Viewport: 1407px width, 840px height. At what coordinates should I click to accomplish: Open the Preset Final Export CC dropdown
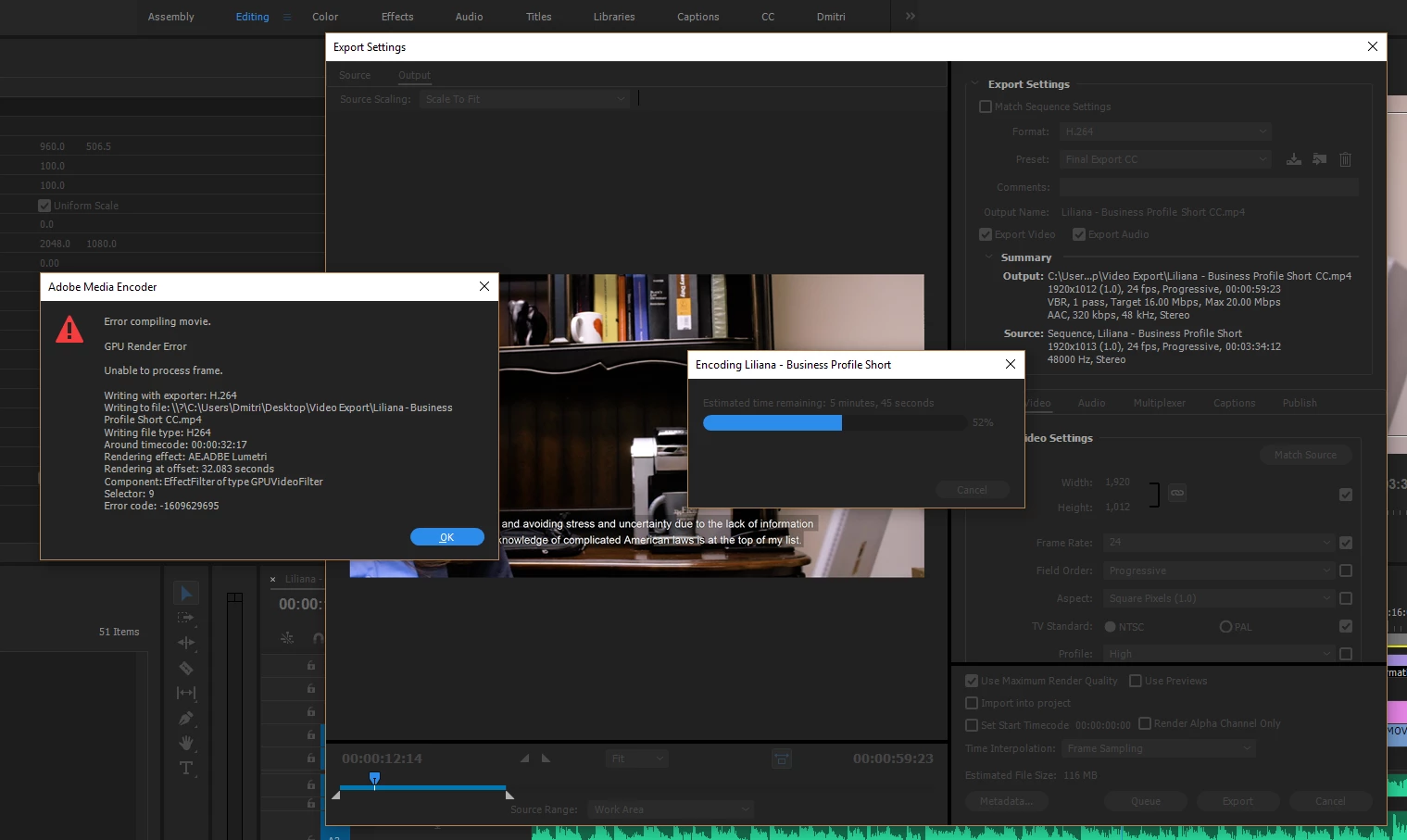[x=1165, y=159]
